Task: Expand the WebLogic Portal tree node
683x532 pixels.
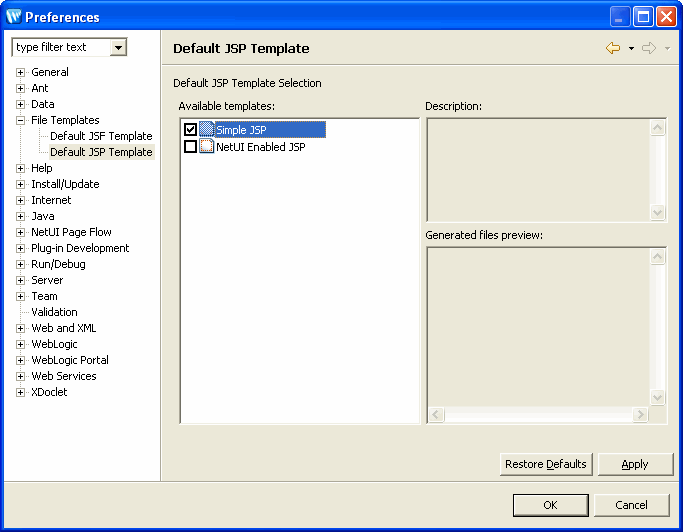Action: (20, 360)
